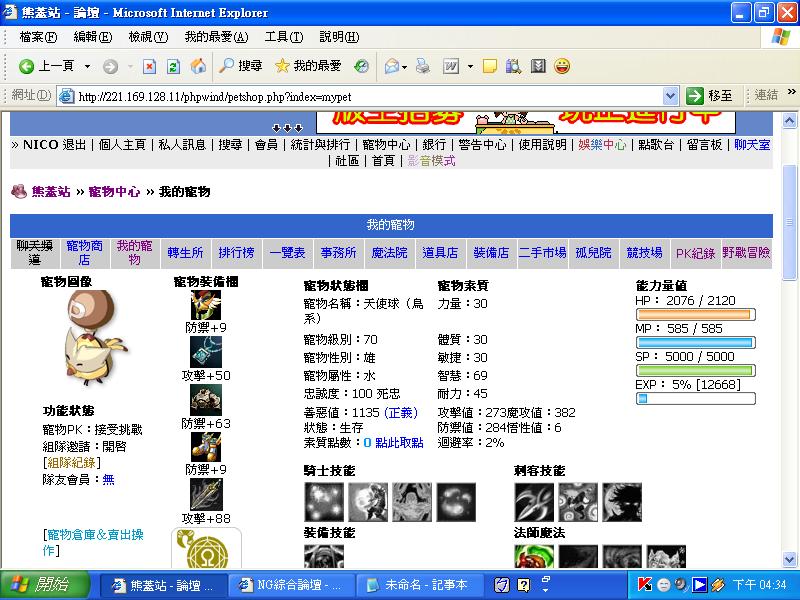Click the first knight skill (騎士技能) icon
Viewport: 800px width, 600px height.
pyautogui.click(x=323, y=502)
